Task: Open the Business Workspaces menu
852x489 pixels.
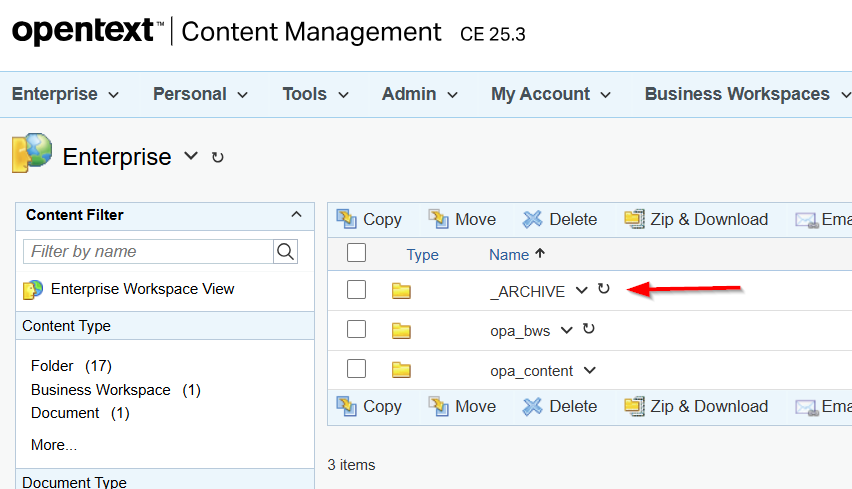Action: [748, 94]
